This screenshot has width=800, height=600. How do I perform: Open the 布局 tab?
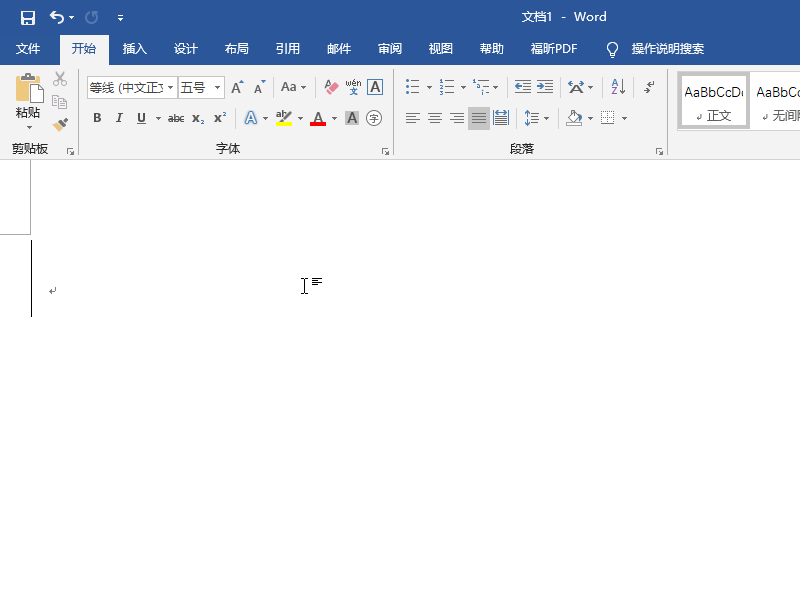(237, 49)
